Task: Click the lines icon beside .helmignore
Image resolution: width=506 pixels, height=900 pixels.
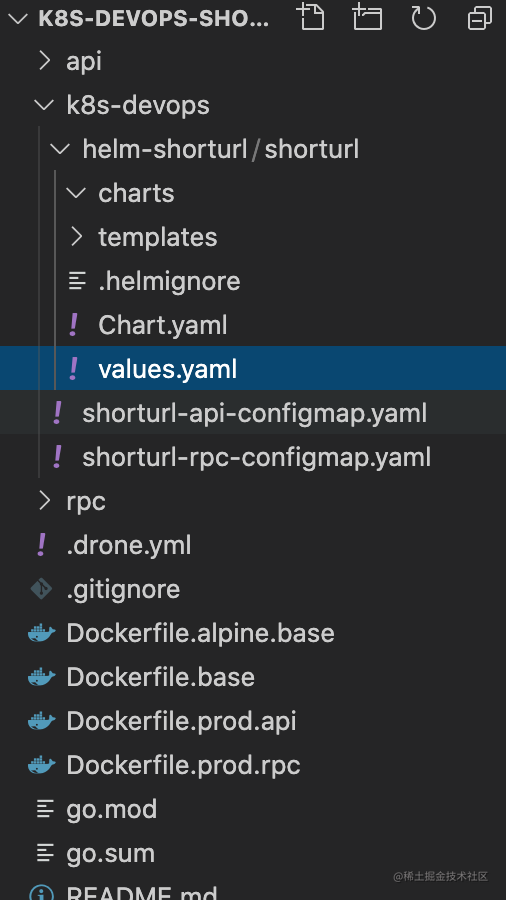Action: click(76, 281)
